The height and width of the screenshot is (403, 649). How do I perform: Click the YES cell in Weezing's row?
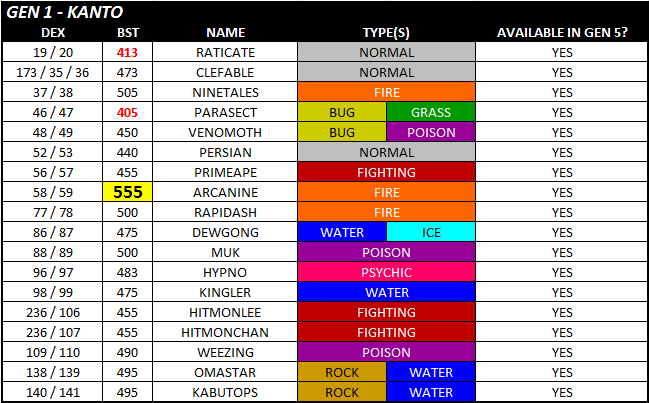[561, 352]
